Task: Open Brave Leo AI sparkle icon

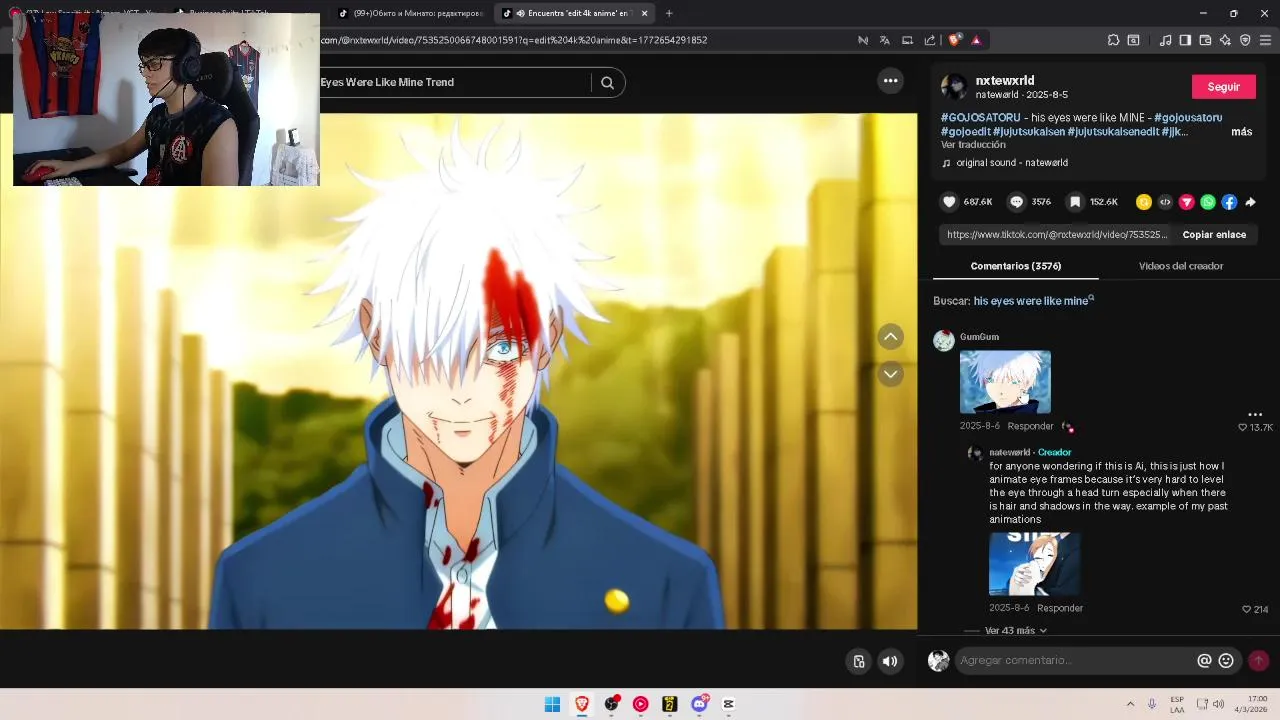Action: [1225, 40]
